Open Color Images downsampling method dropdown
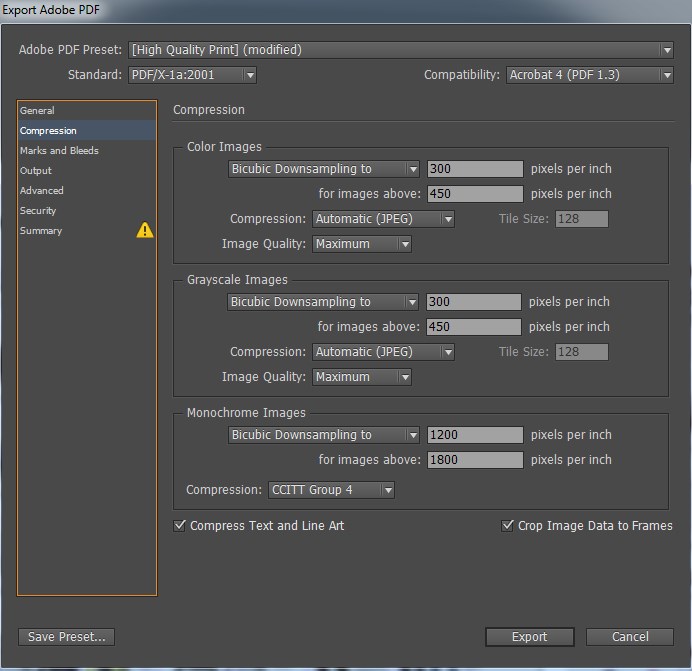The image size is (692, 671). 323,169
